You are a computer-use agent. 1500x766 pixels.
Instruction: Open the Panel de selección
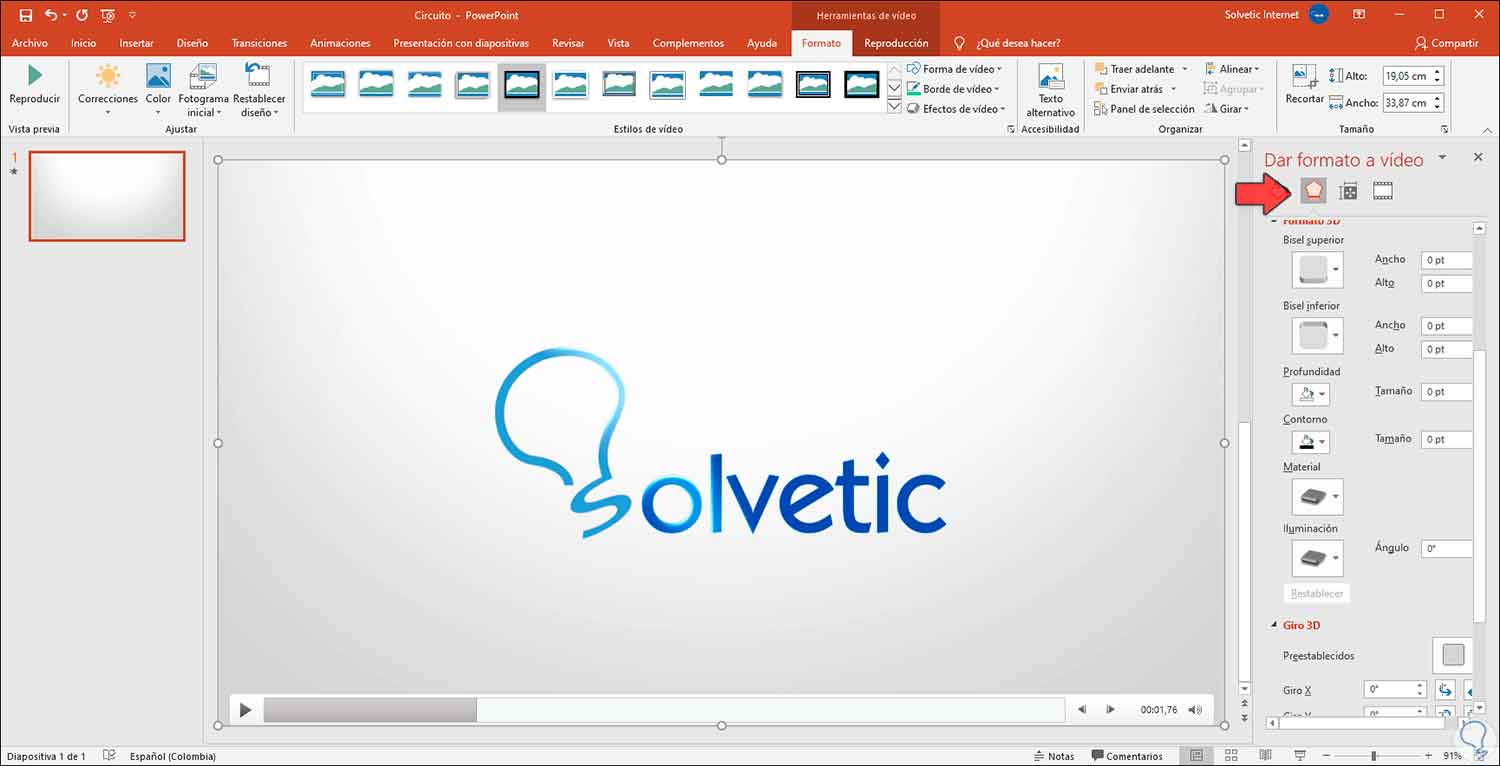(1144, 109)
